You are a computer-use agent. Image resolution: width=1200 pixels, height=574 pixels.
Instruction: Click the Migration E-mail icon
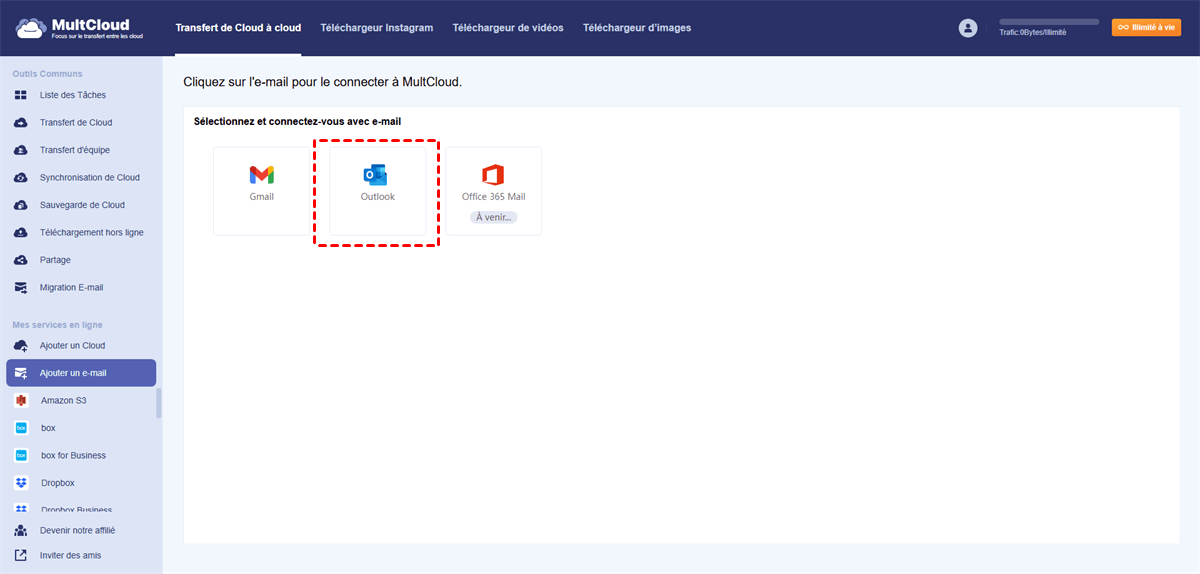[21, 288]
